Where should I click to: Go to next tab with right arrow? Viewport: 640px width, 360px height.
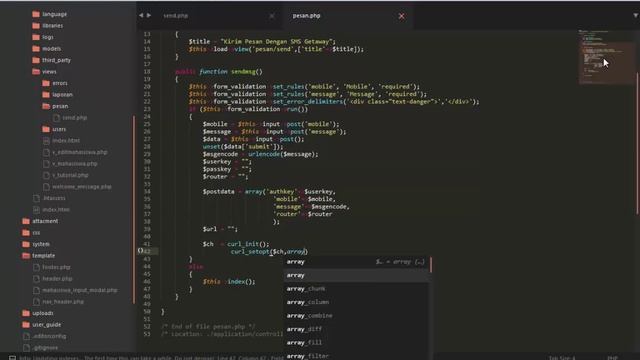pos(149,15)
